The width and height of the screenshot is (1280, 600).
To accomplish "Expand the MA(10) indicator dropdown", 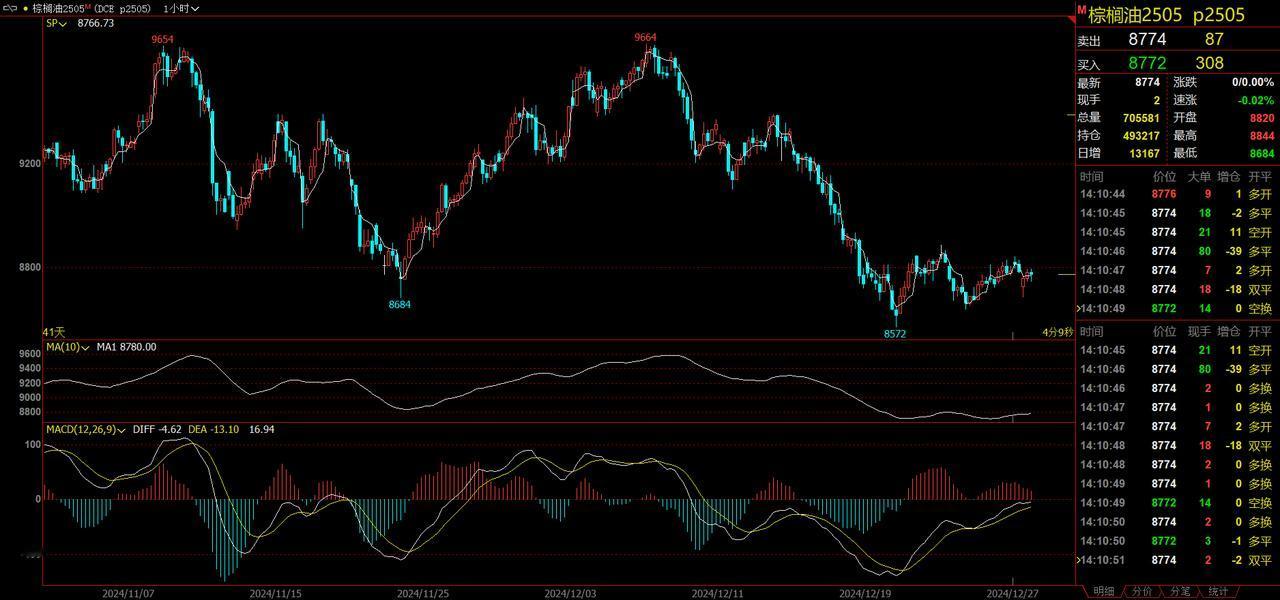I will [x=68, y=347].
